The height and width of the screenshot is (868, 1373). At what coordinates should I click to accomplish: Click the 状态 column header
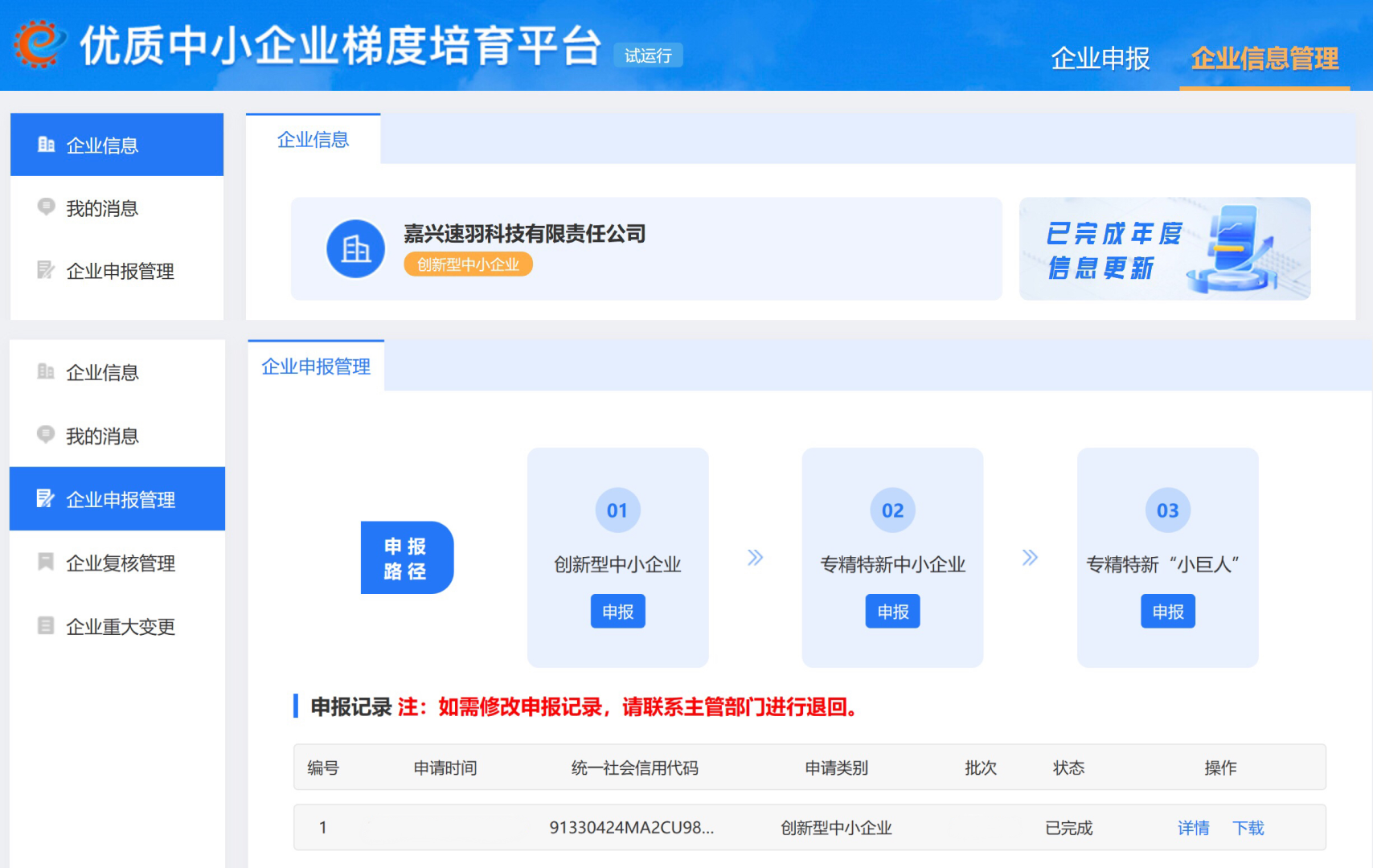(1069, 768)
